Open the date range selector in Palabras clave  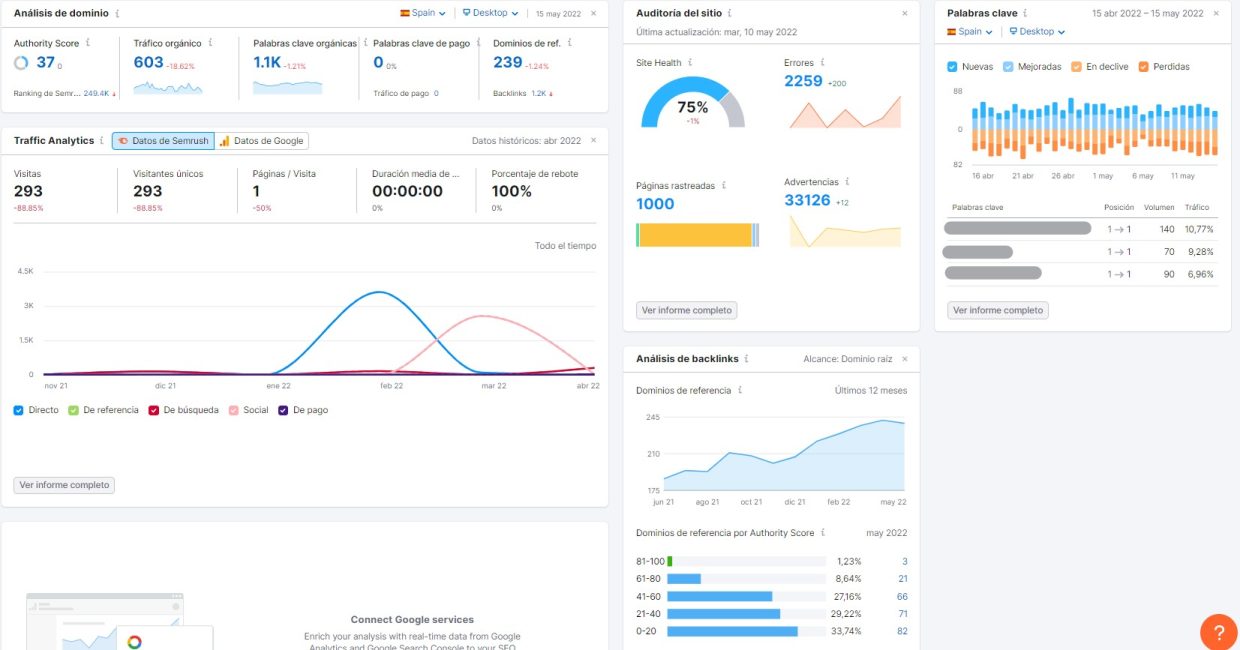click(x=1148, y=13)
